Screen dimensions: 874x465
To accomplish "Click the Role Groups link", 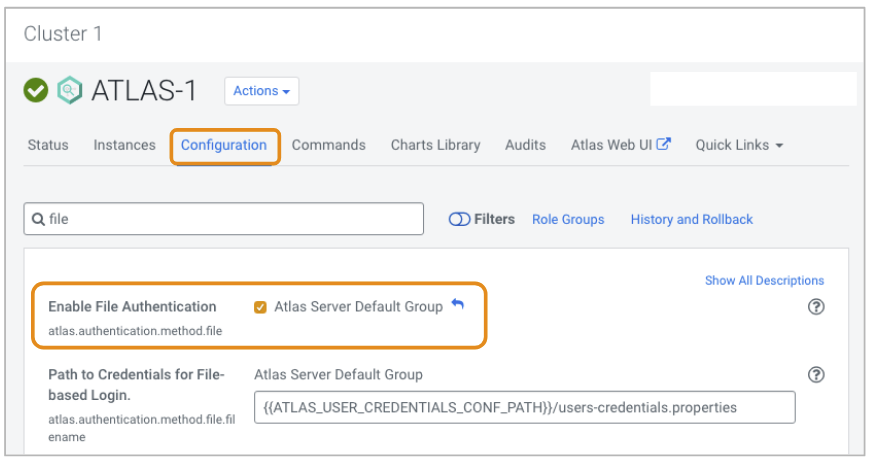I will [568, 219].
